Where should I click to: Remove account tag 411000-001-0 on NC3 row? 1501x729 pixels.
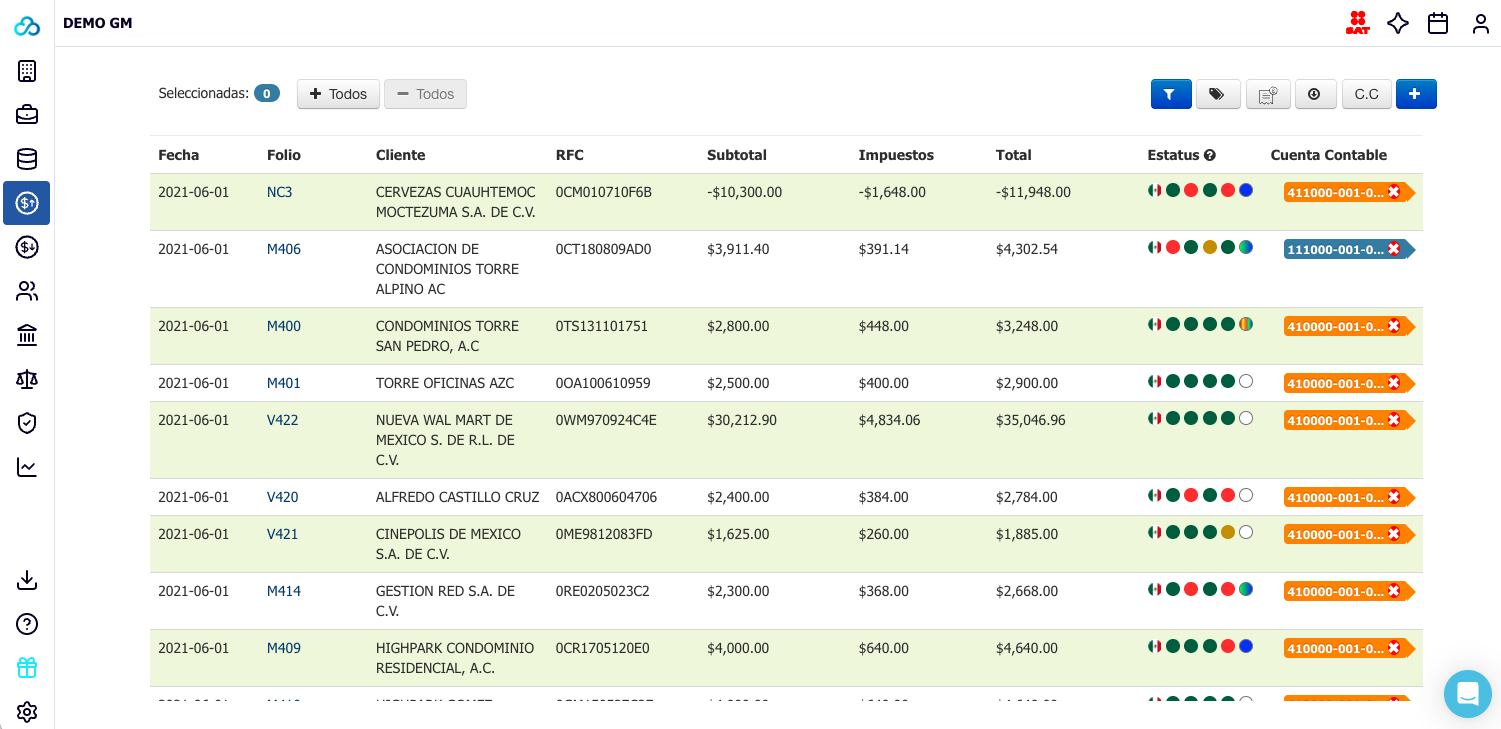(x=1393, y=193)
